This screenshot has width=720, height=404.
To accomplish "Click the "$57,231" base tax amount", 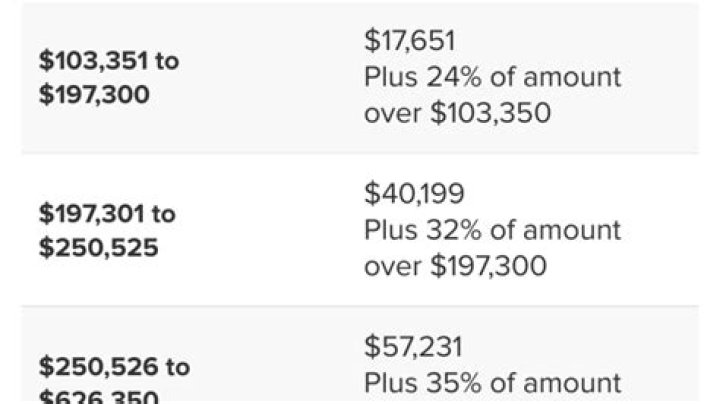I will [413, 347].
